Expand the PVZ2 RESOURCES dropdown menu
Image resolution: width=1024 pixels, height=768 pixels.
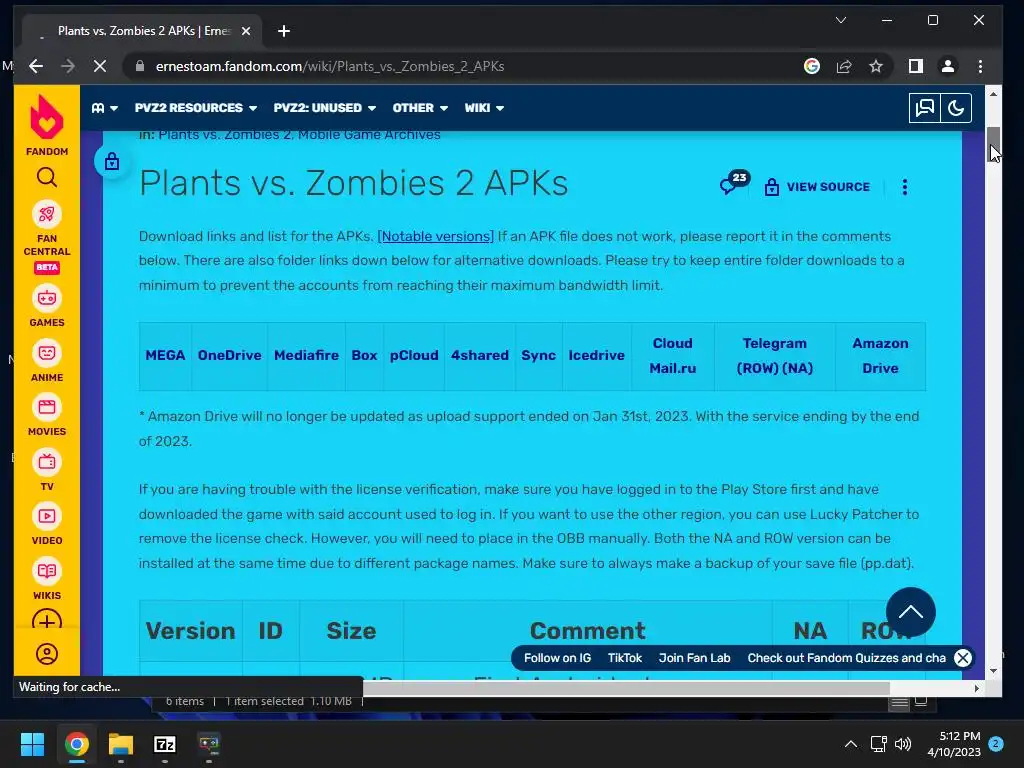tap(196, 108)
